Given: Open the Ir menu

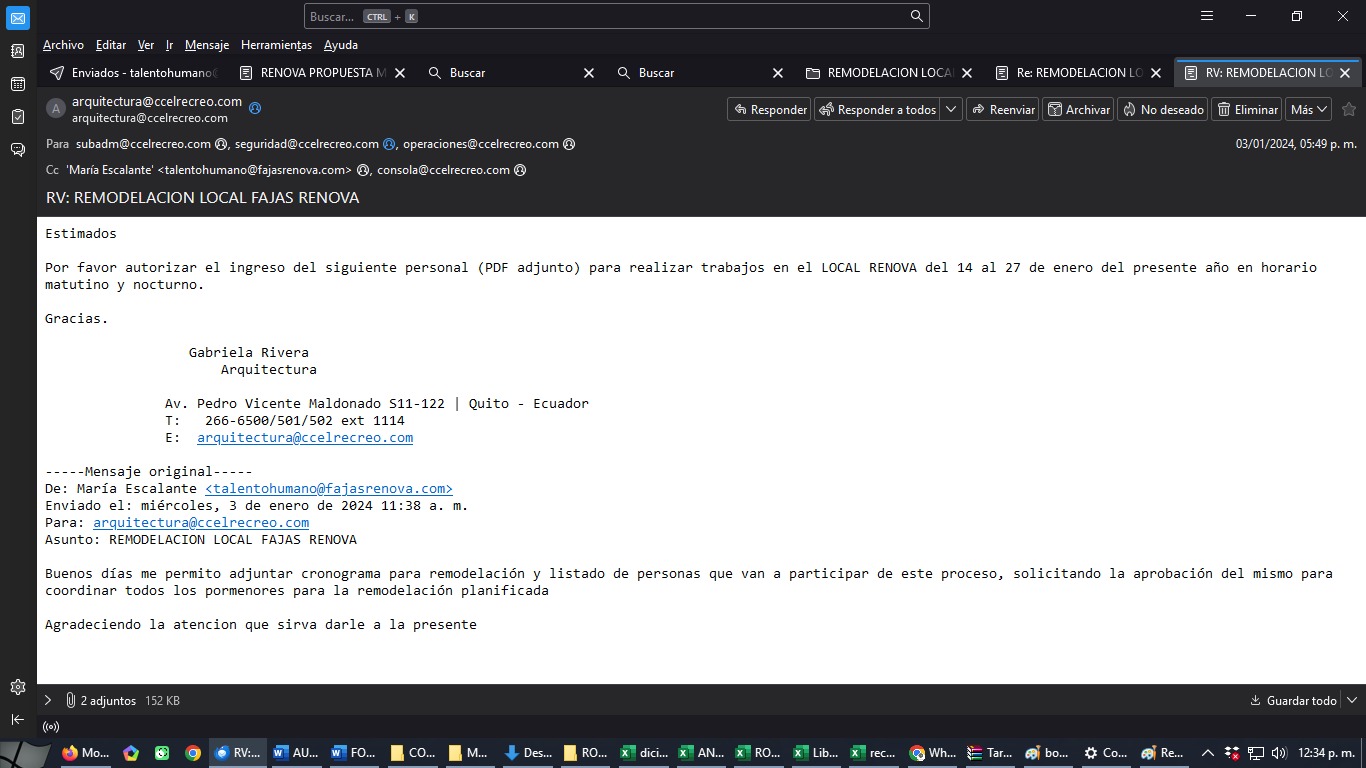Looking at the screenshot, I should pos(169,45).
